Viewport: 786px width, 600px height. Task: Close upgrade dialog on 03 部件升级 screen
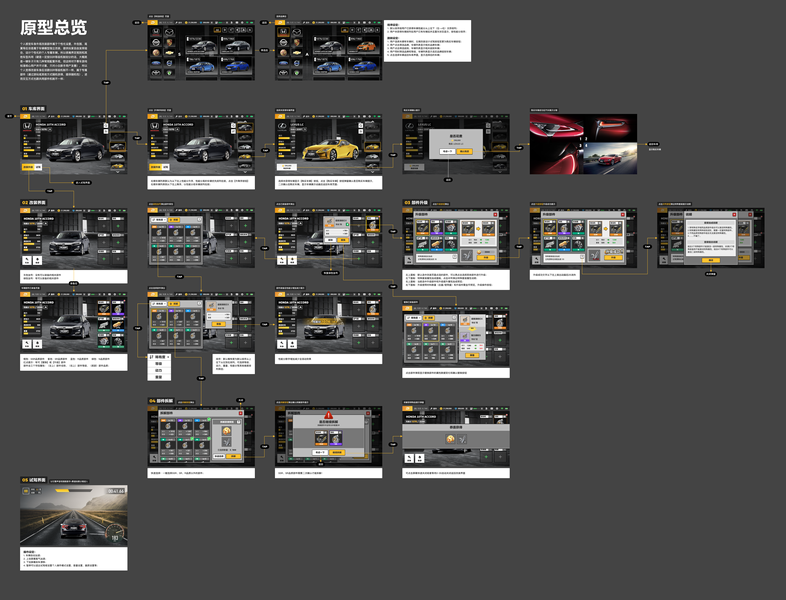tap(495, 215)
